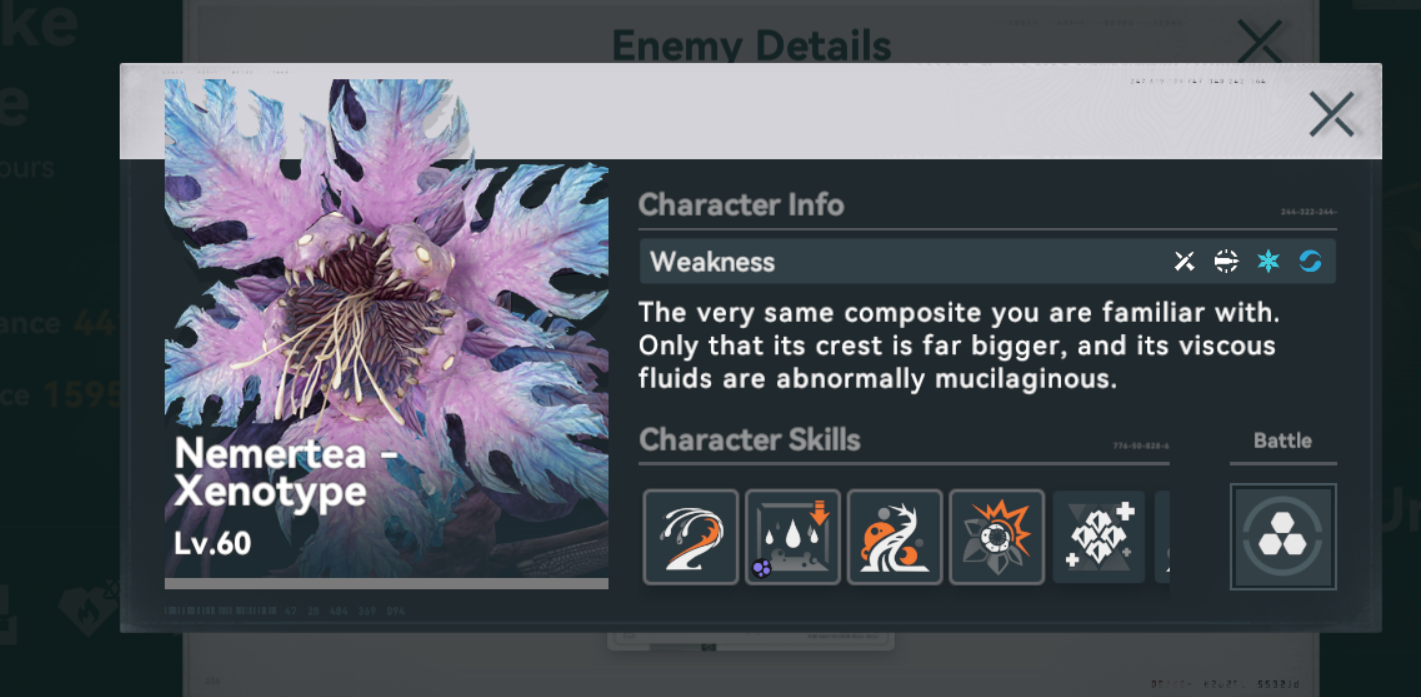Open the dripping fluid debuff skill

pyautogui.click(x=793, y=537)
